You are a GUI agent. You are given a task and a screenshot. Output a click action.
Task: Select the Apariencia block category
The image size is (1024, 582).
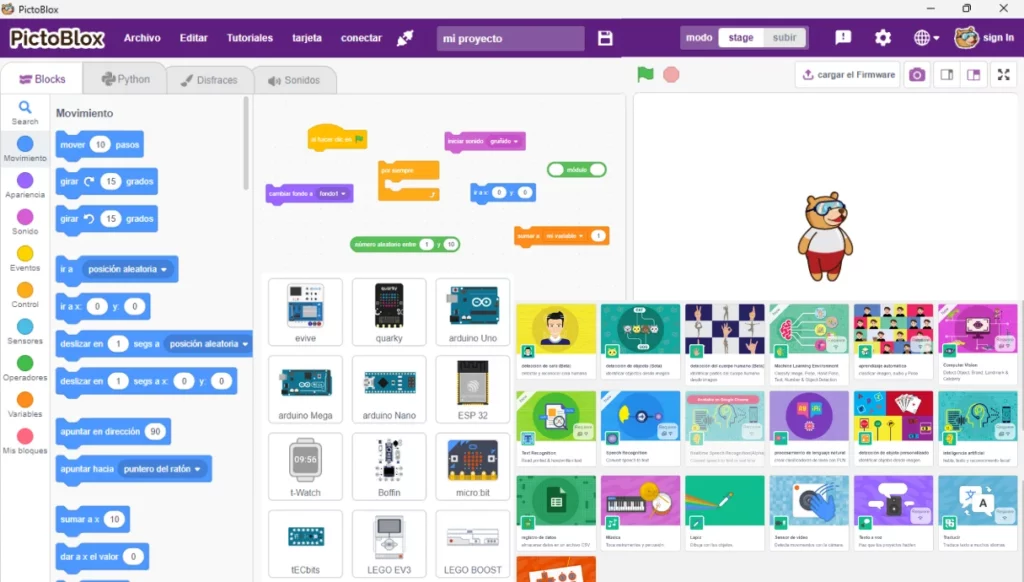click(x=25, y=186)
